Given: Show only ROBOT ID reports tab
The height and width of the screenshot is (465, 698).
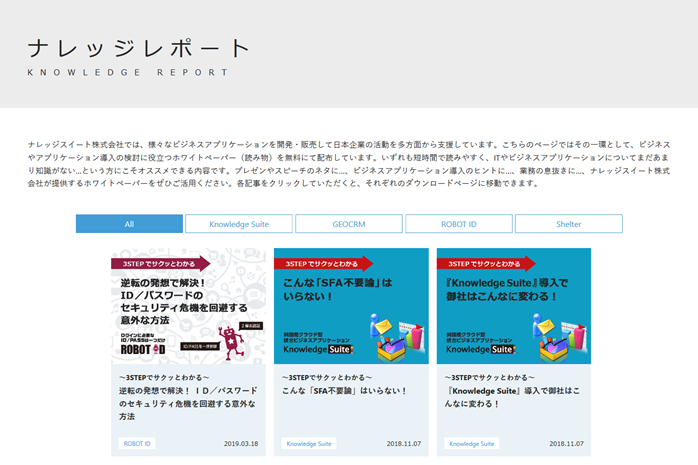Looking at the screenshot, I should 459,224.
